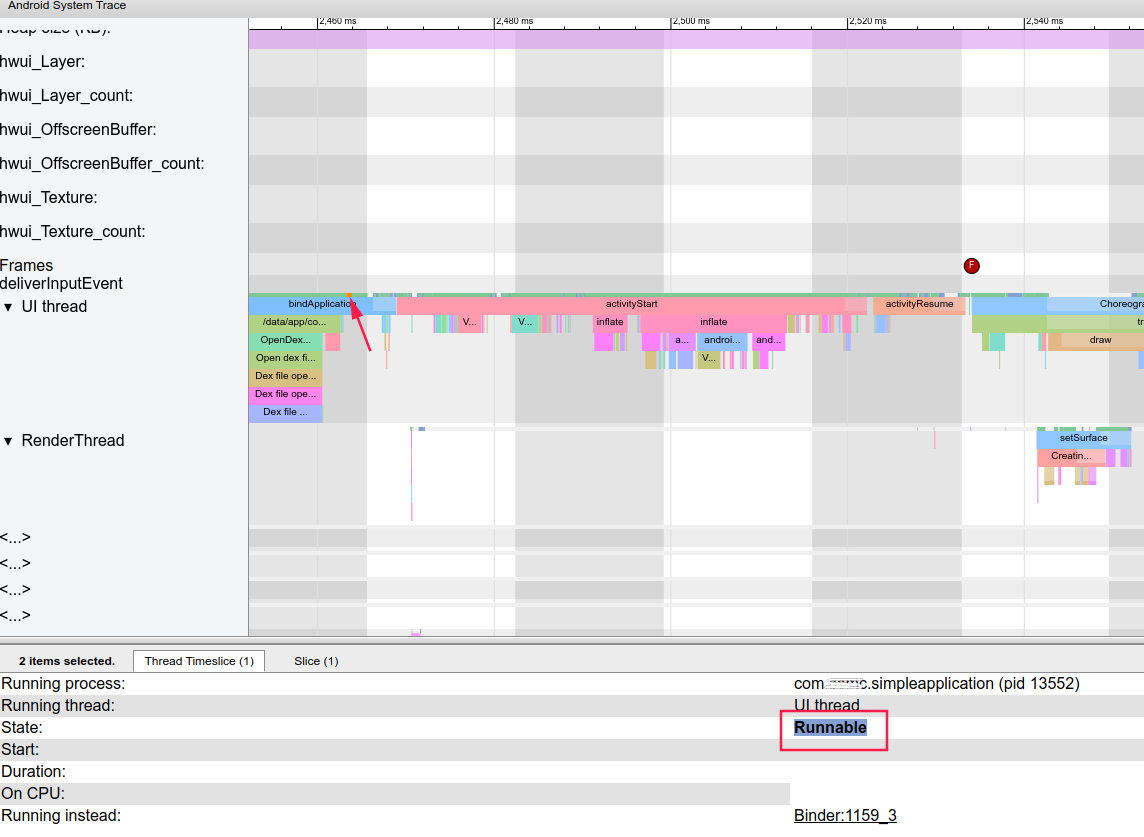Screen dimensions: 1144x837
Task: Click the Runnable state value
Action: (x=830, y=728)
